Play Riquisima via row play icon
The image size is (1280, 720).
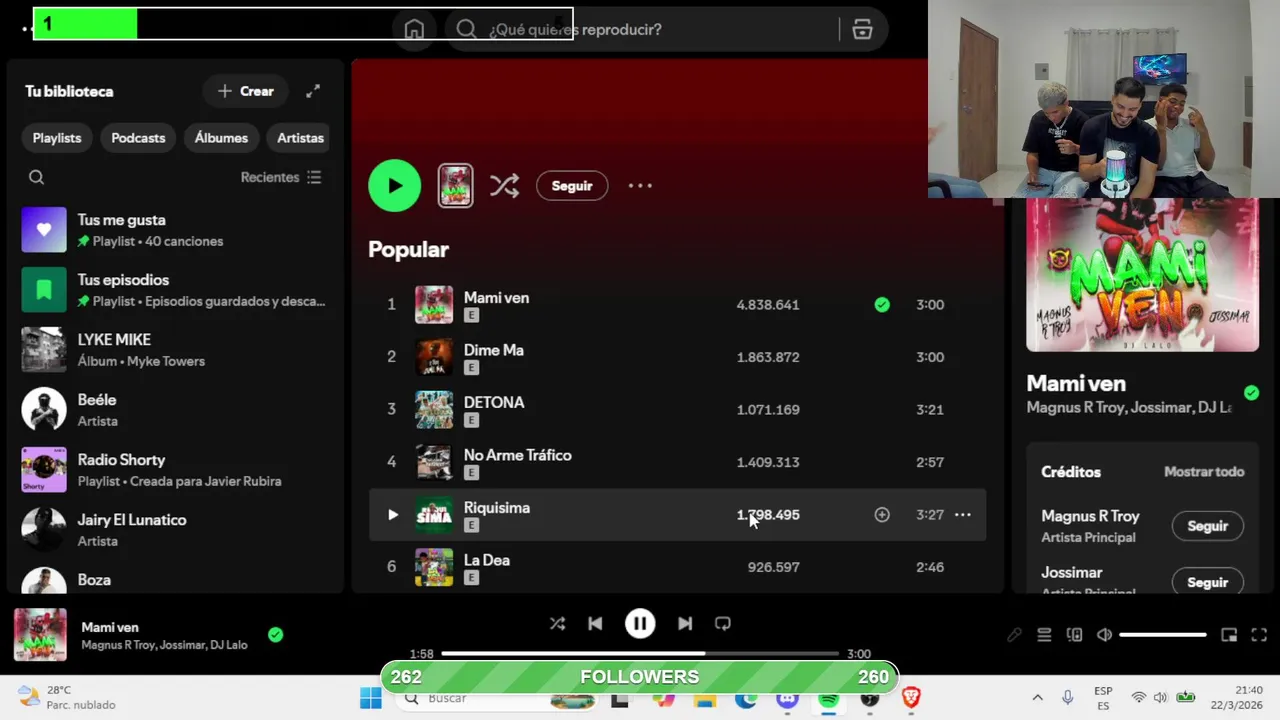click(x=392, y=515)
